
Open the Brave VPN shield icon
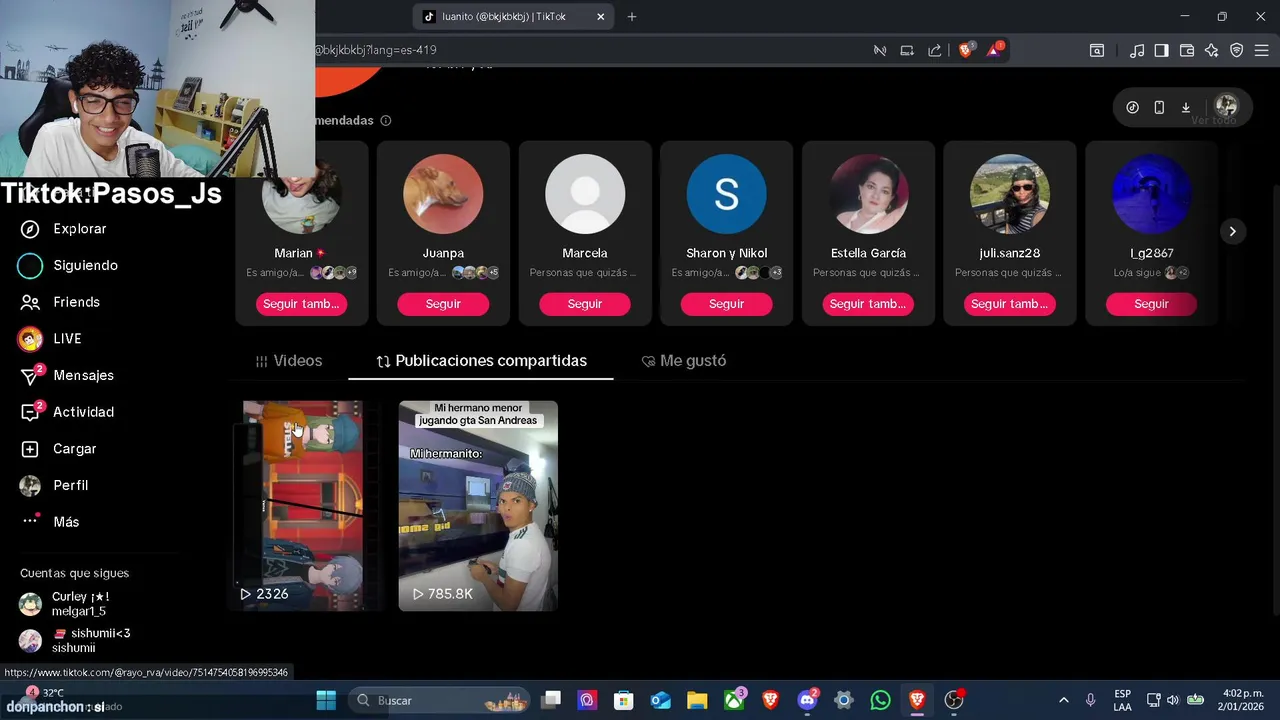(x=1237, y=50)
